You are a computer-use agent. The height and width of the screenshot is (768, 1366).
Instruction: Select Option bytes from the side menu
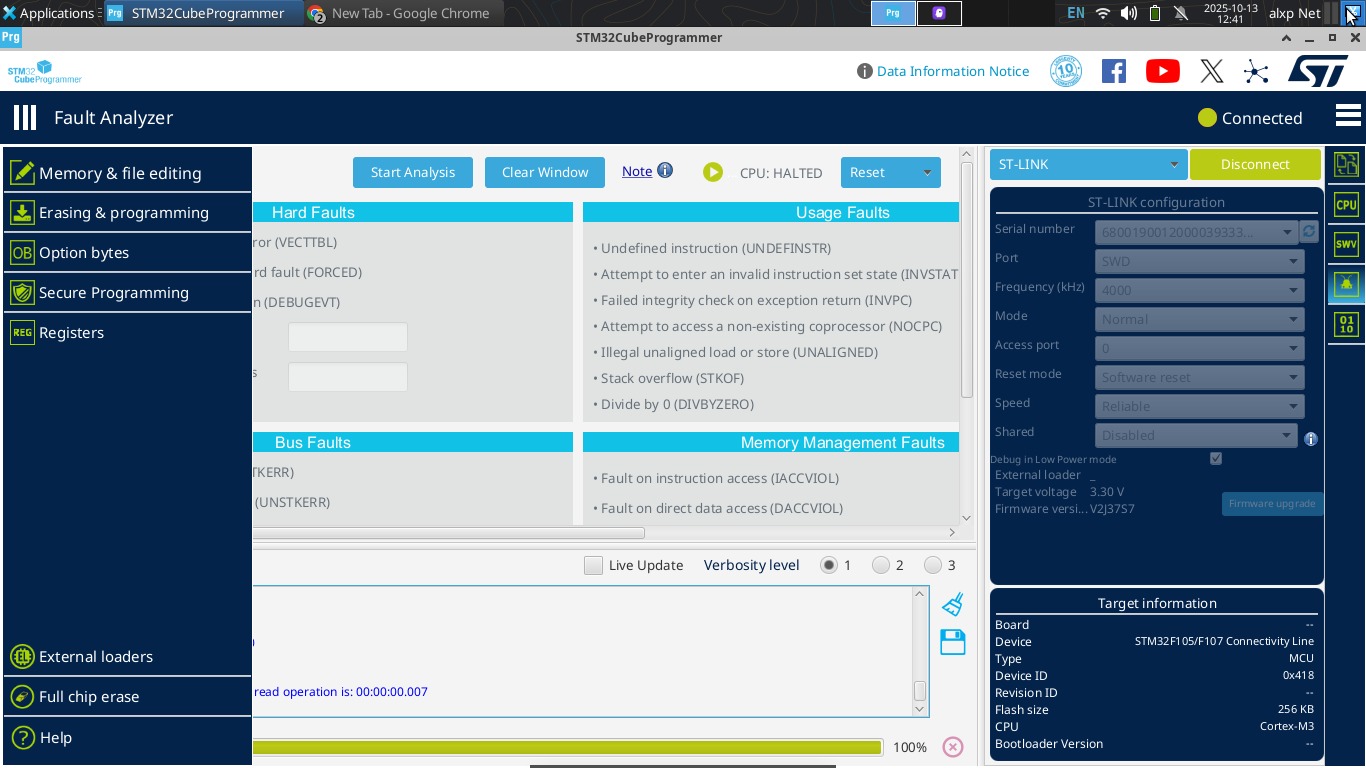point(84,253)
